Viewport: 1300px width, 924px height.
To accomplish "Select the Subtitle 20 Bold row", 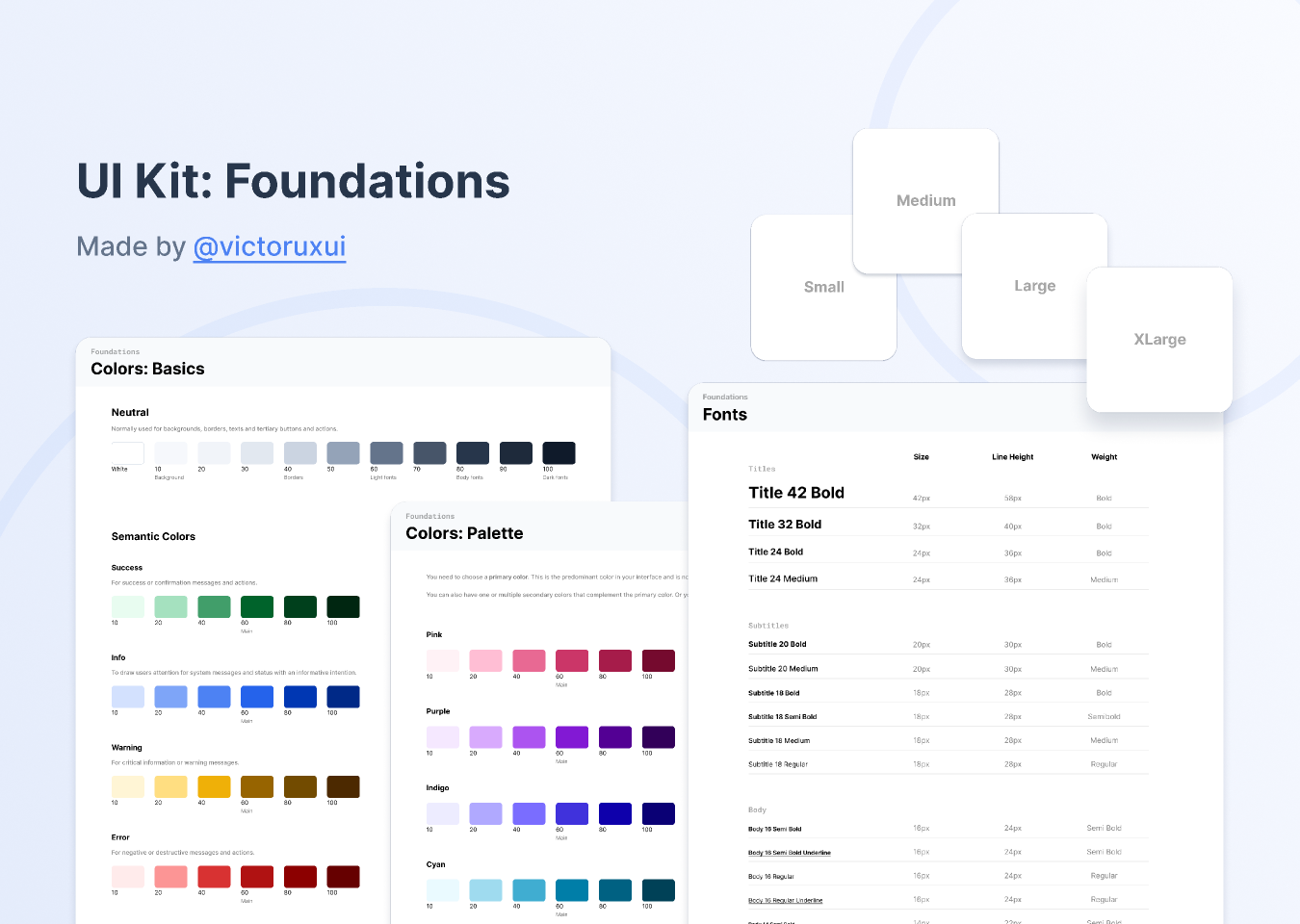I will [x=777, y=644].
